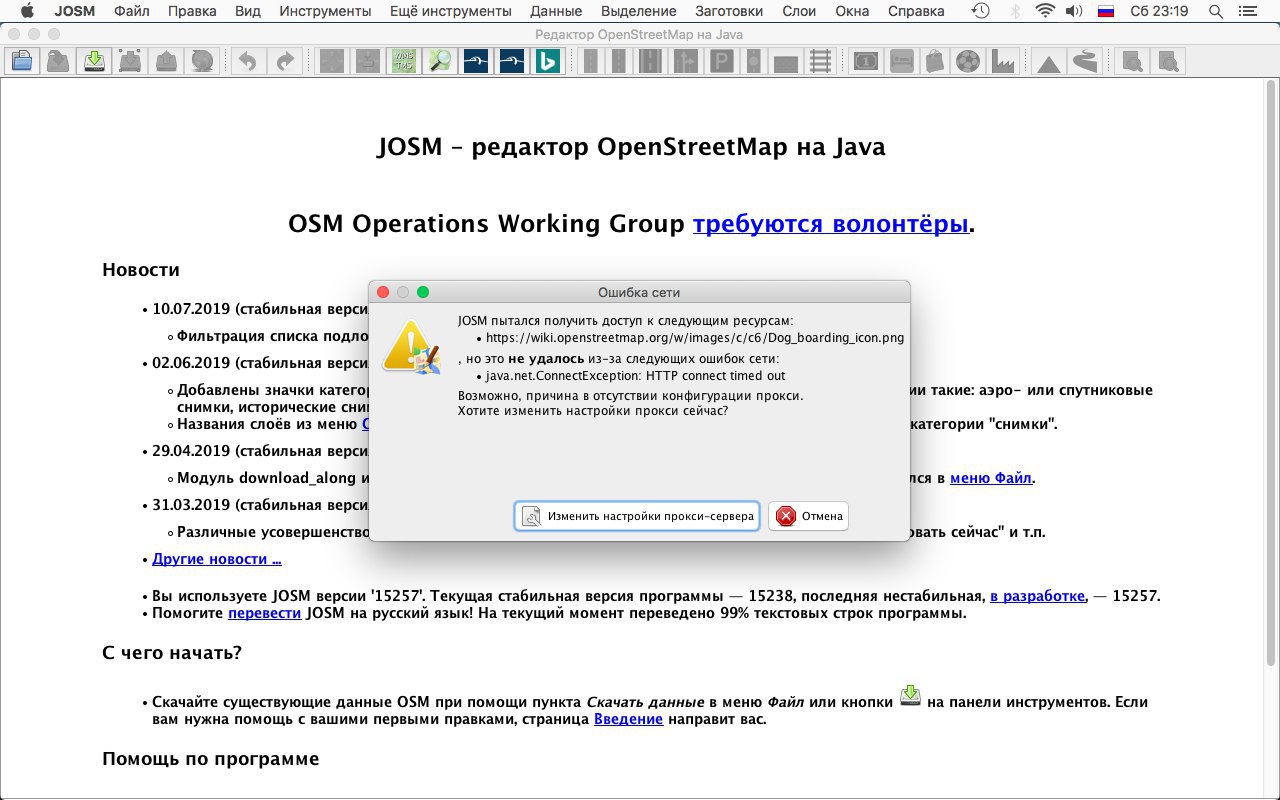Open the Слои menu

point(799,11)
